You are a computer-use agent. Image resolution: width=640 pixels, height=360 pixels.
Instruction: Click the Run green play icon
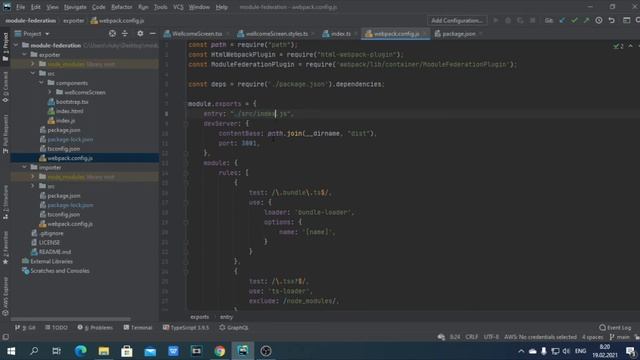[x=496, y=20]
